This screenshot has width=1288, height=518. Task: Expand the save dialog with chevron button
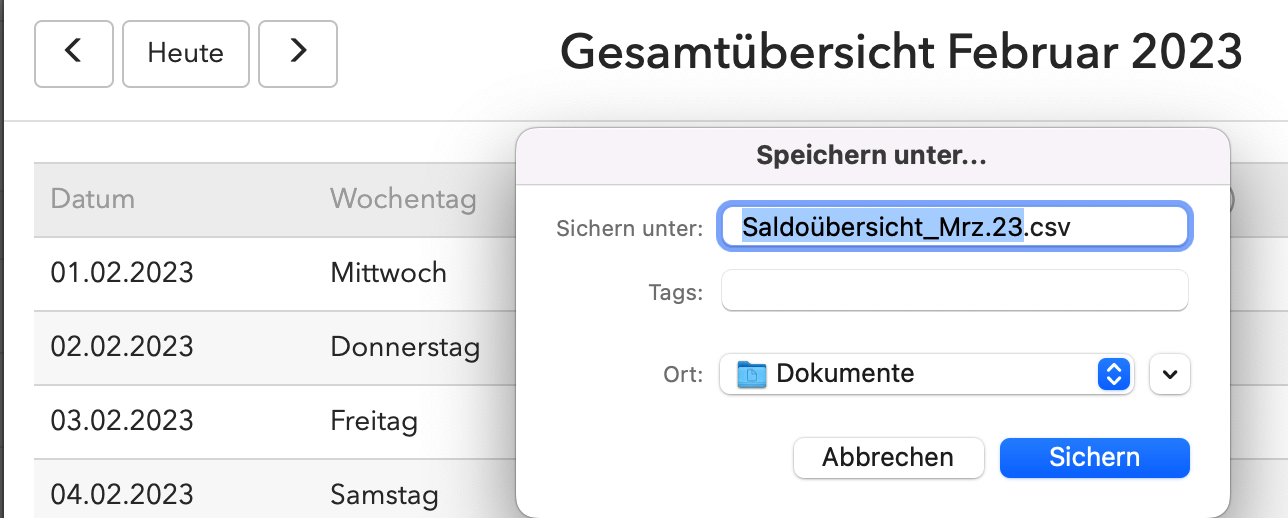click(1170, 375)
